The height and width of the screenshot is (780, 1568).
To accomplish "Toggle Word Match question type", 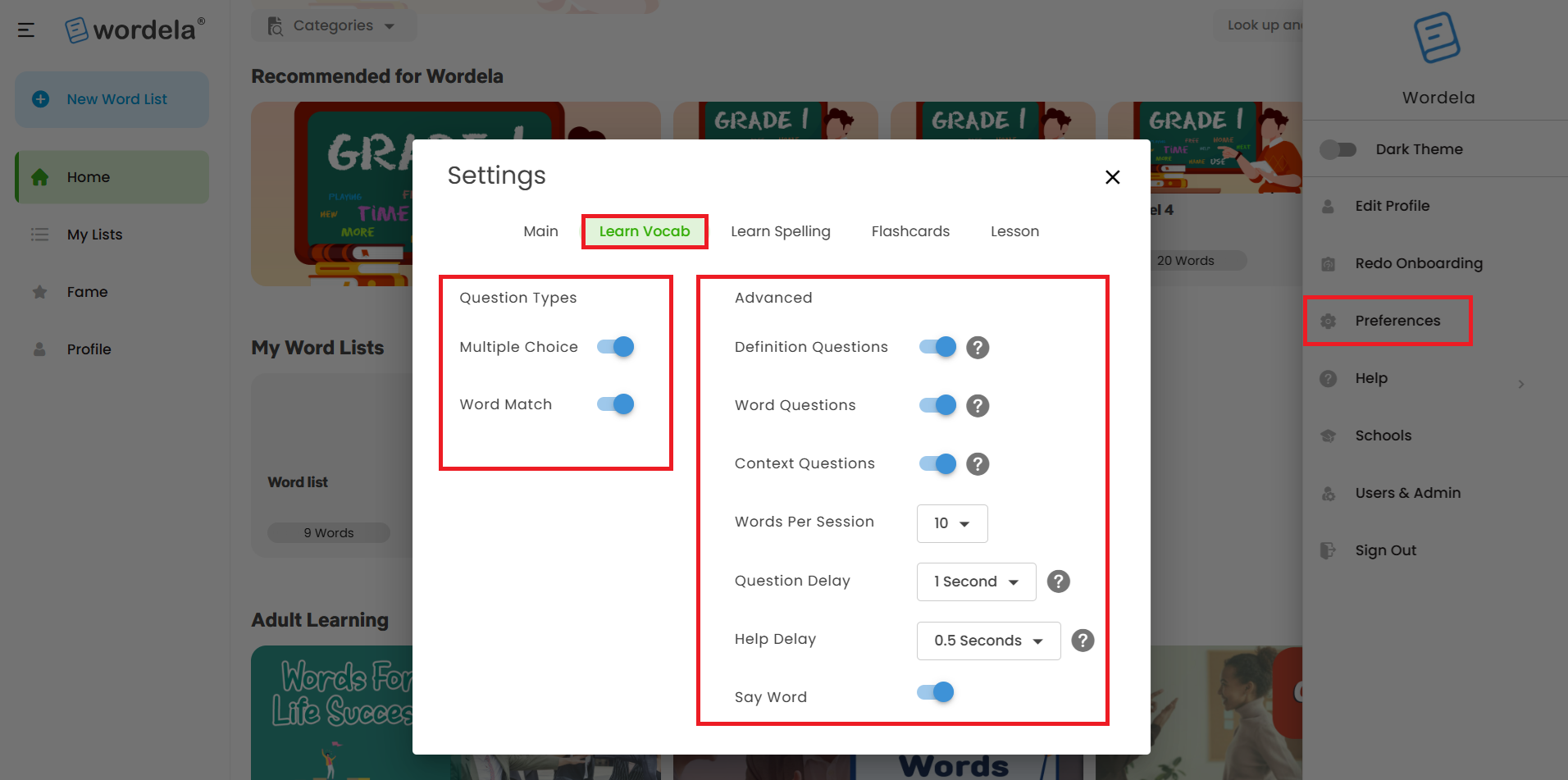I will click(x=616, y=404).
